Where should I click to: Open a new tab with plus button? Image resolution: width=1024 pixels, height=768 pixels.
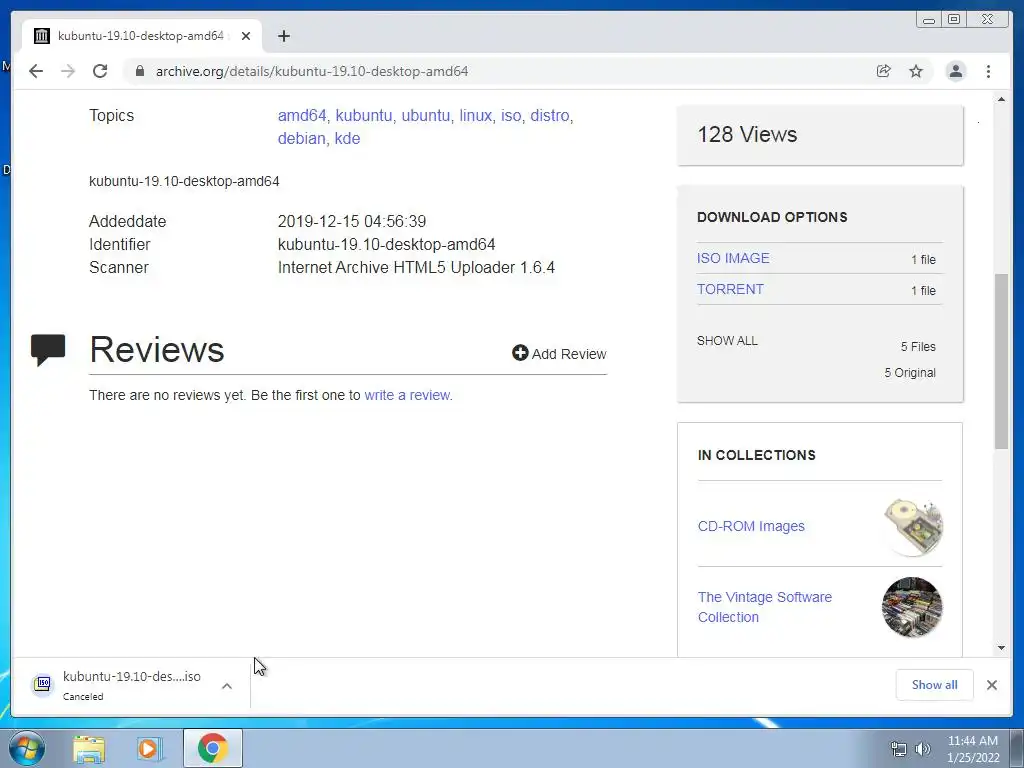pyautogui.click(x=283, y=36)
